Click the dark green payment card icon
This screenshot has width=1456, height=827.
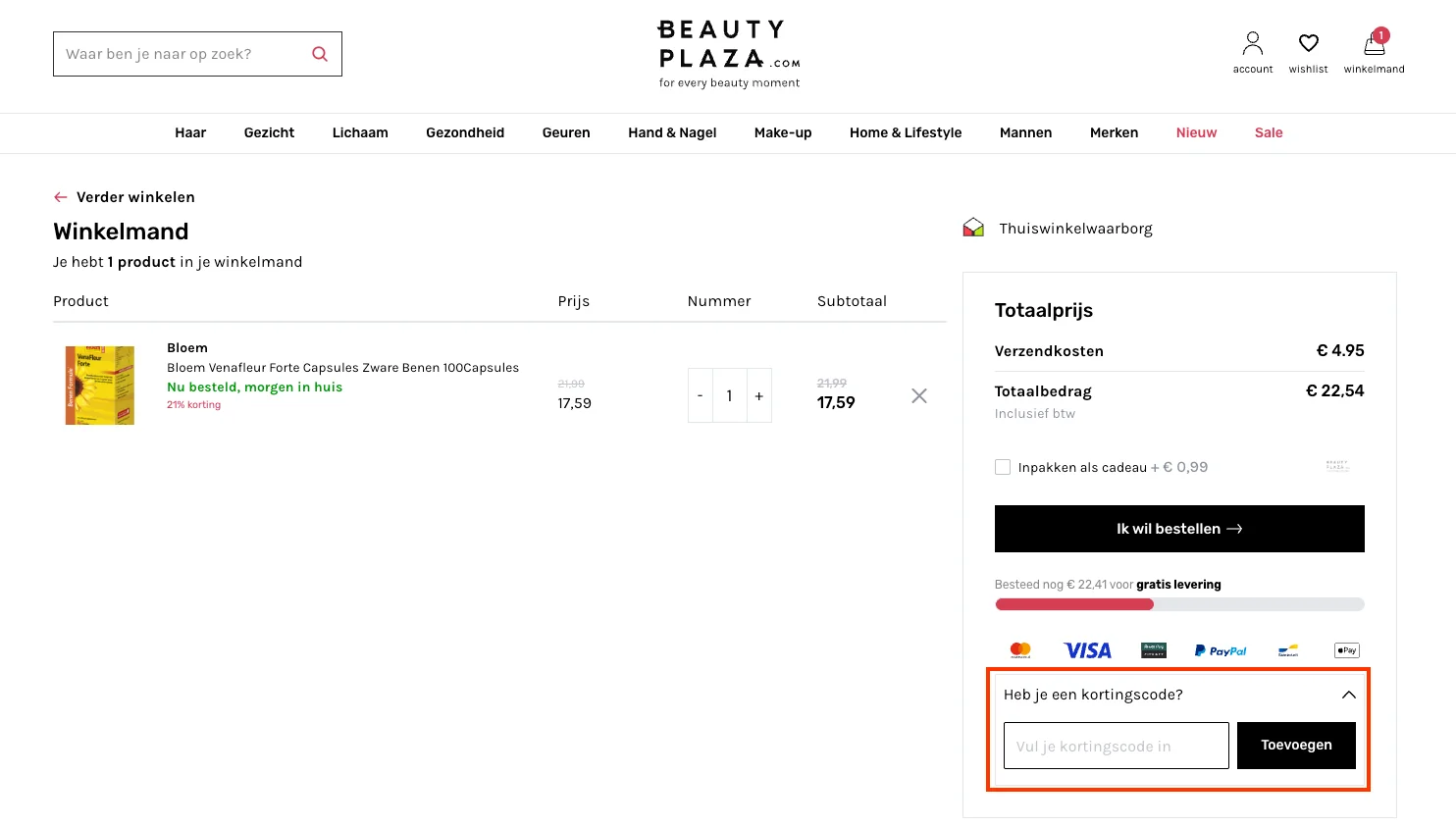pos(1154,649)
